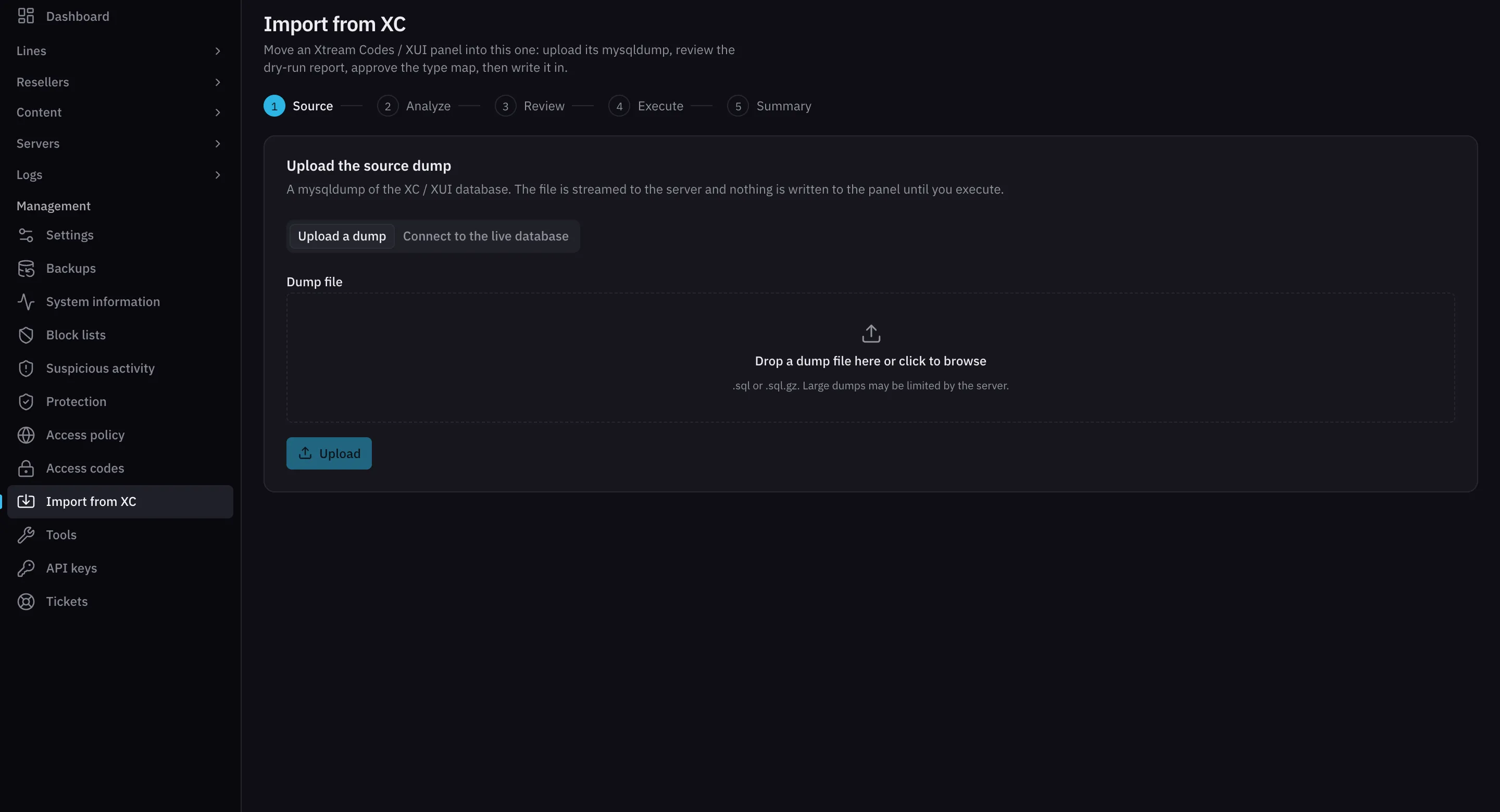
Task: Expand the Servers section chevron
Action: (218, 144)
